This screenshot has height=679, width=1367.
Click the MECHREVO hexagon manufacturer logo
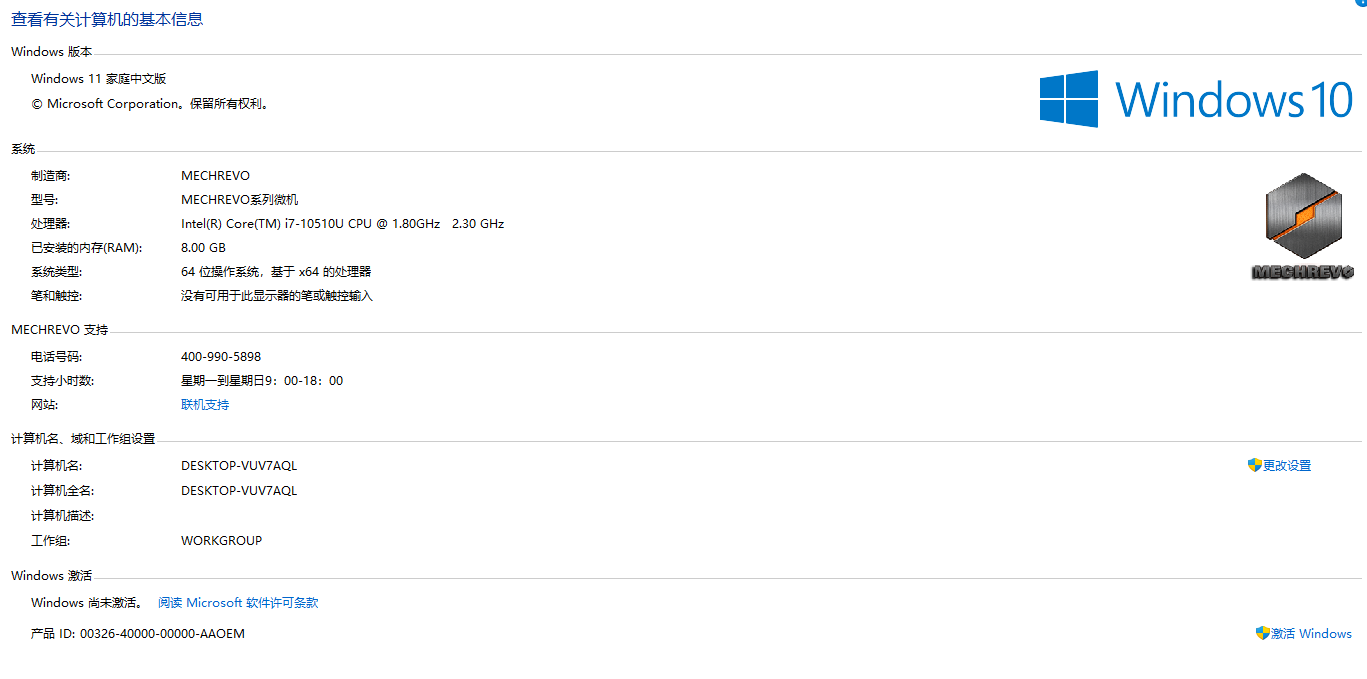pos(1302,226)
